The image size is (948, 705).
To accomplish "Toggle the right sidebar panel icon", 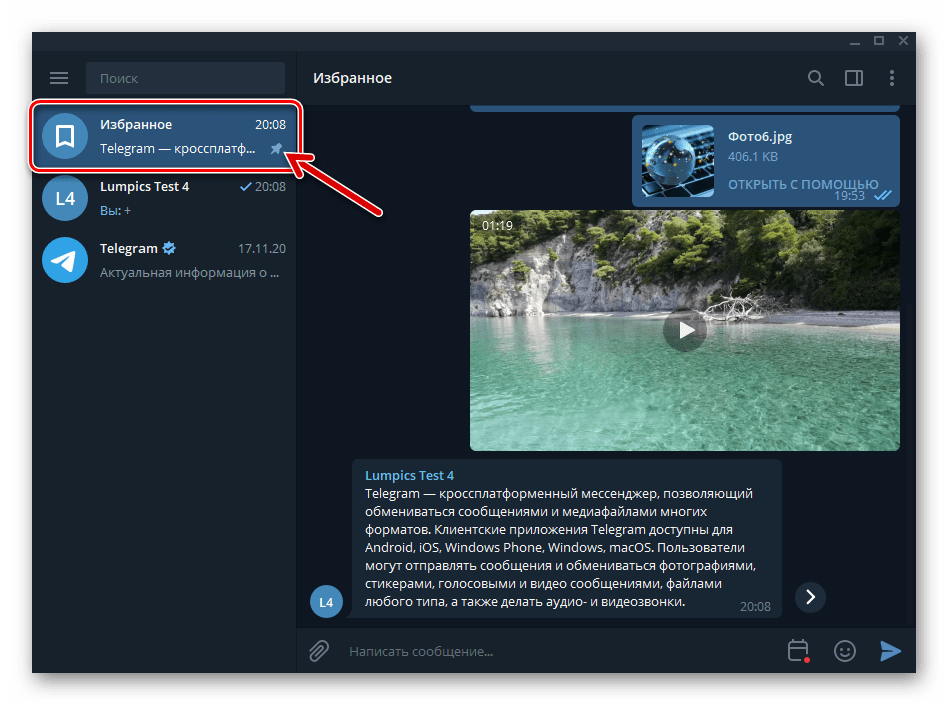I will [x=854, y=78].
